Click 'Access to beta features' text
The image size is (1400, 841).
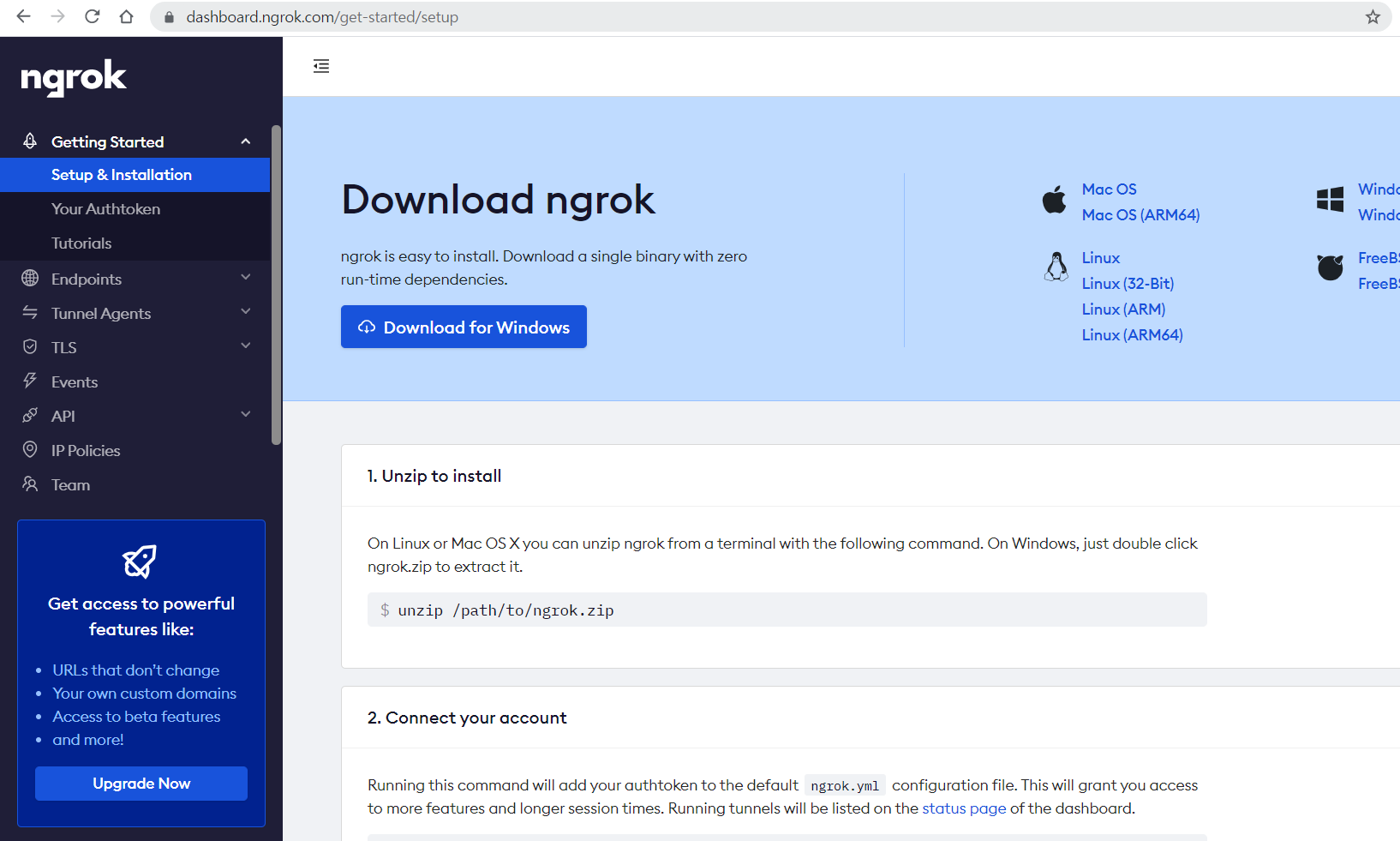tap(137, 717)
